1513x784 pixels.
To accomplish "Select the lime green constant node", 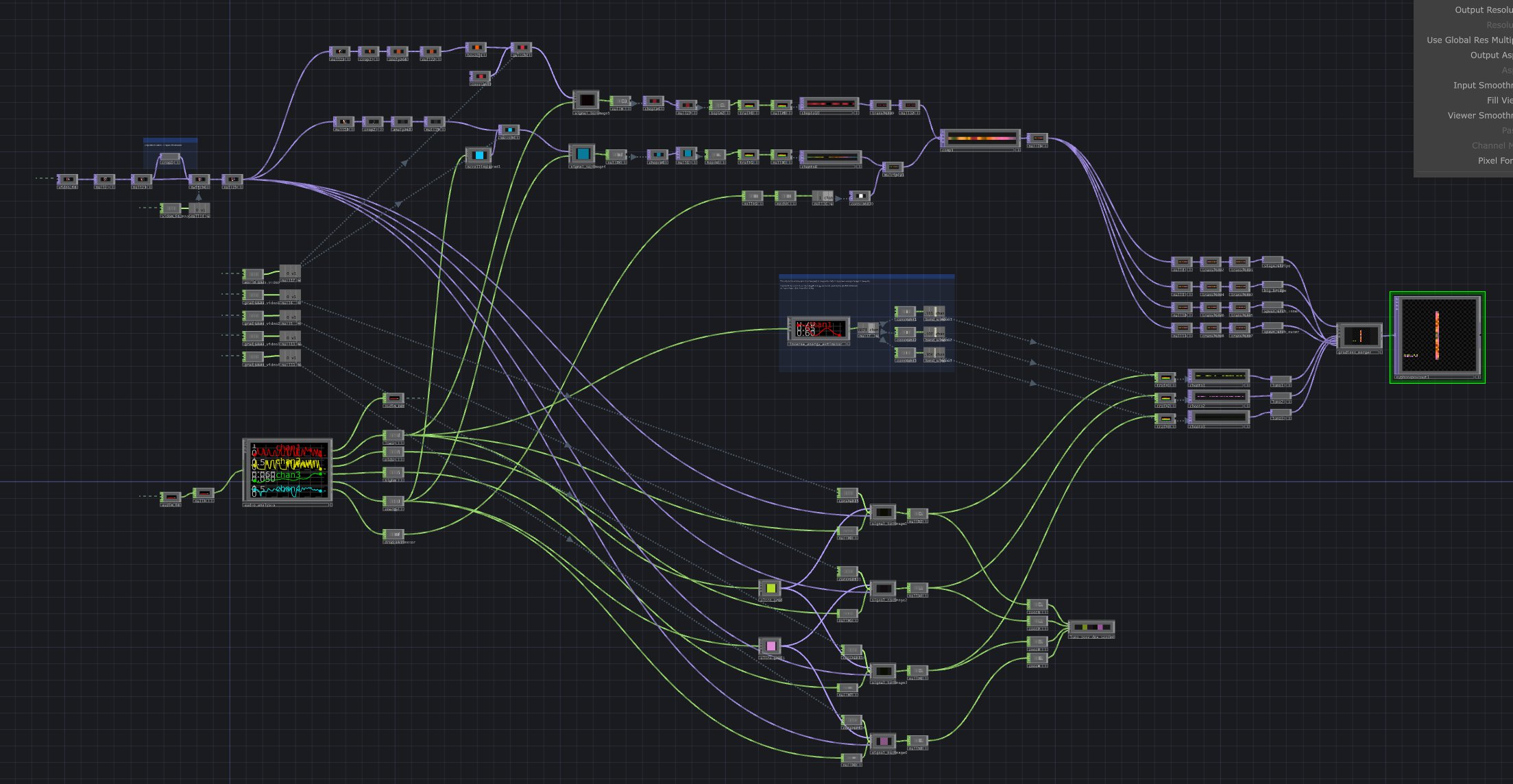I will point(770,589).
